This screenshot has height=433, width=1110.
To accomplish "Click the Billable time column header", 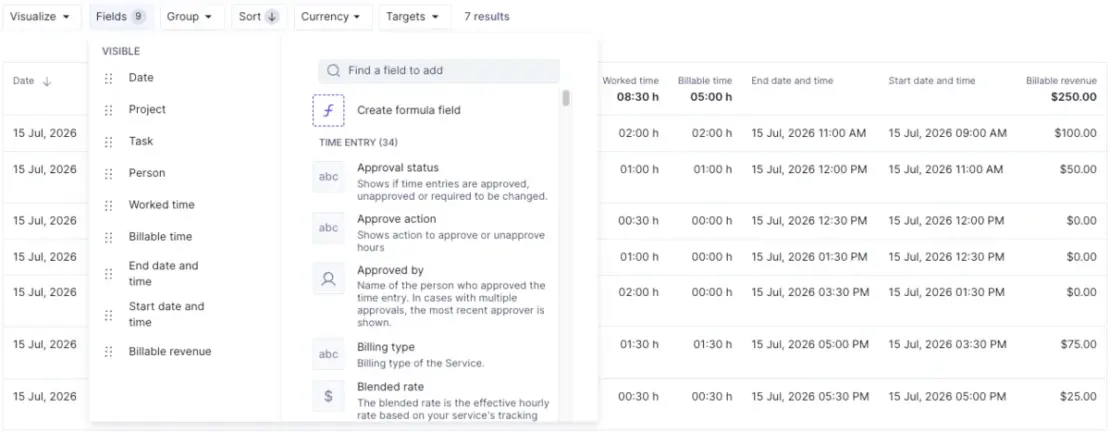I will coord(704,81).
